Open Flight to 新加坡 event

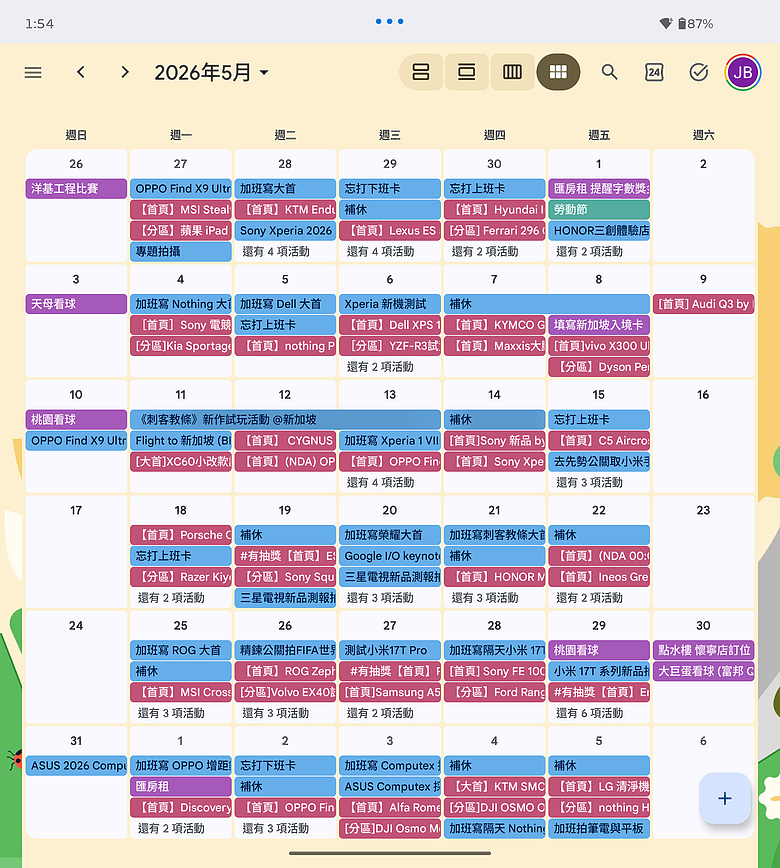click(181, 441)
